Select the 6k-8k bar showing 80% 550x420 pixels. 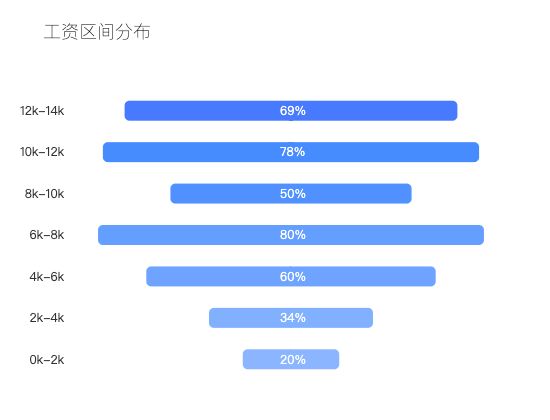click(291, 235)
